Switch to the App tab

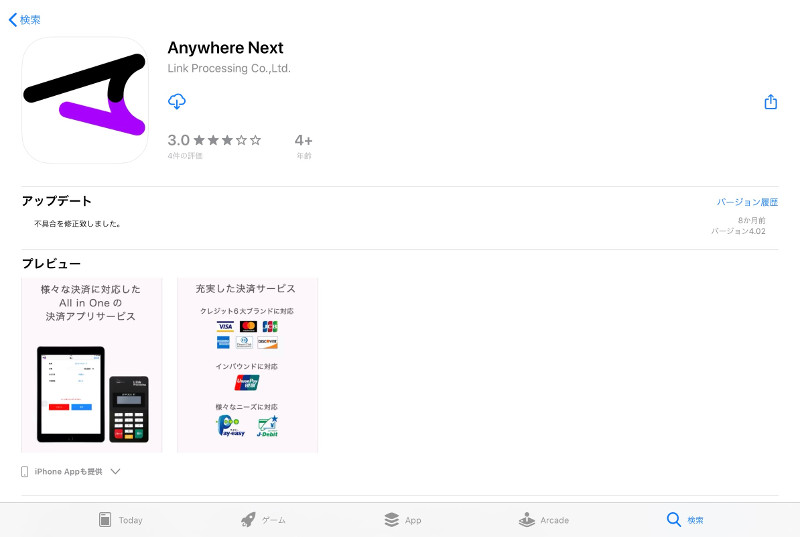(403, 520)
